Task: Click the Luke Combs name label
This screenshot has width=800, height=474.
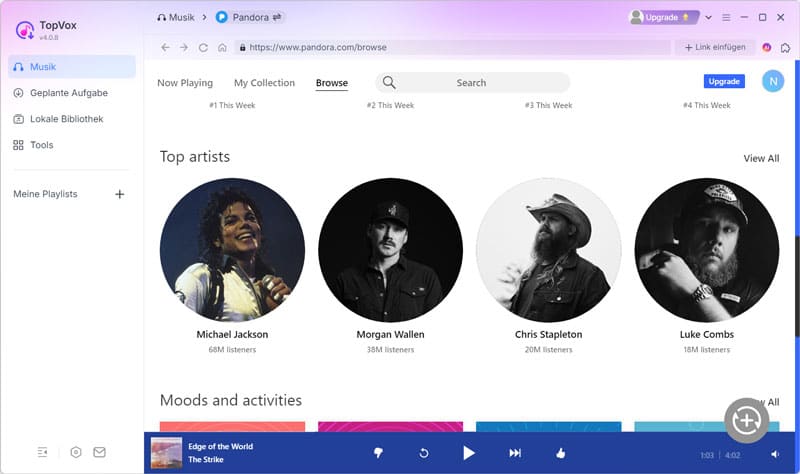Action: [x=707, y=335]
